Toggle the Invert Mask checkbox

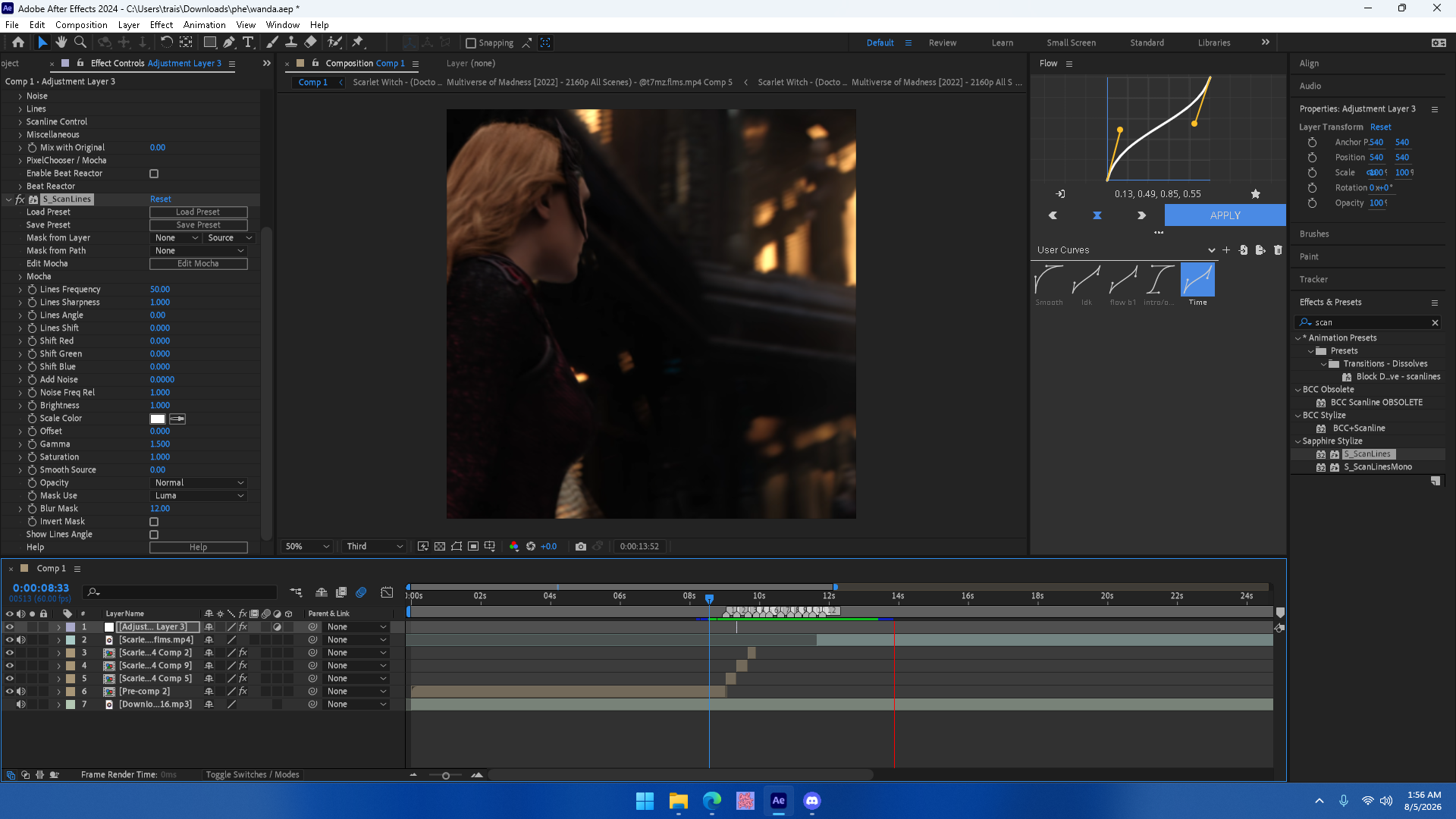(x=154, y=522)
